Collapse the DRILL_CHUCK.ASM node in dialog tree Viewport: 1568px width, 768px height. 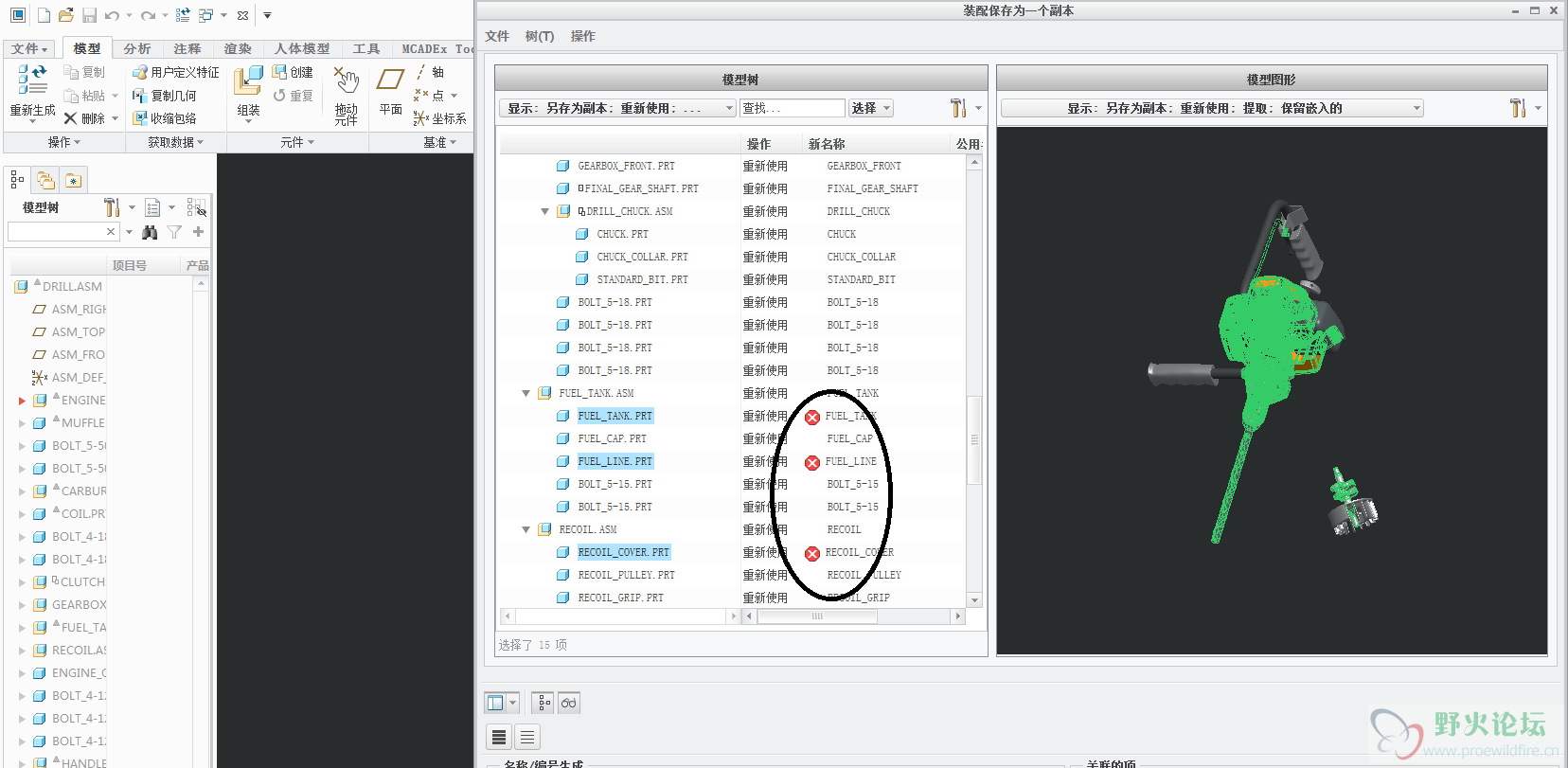coord(544,211)
